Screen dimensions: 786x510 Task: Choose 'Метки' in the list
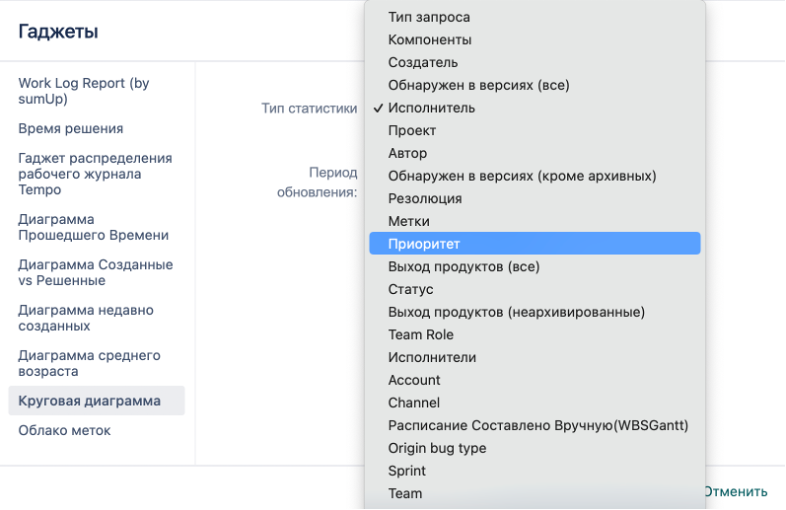point(409,221)
